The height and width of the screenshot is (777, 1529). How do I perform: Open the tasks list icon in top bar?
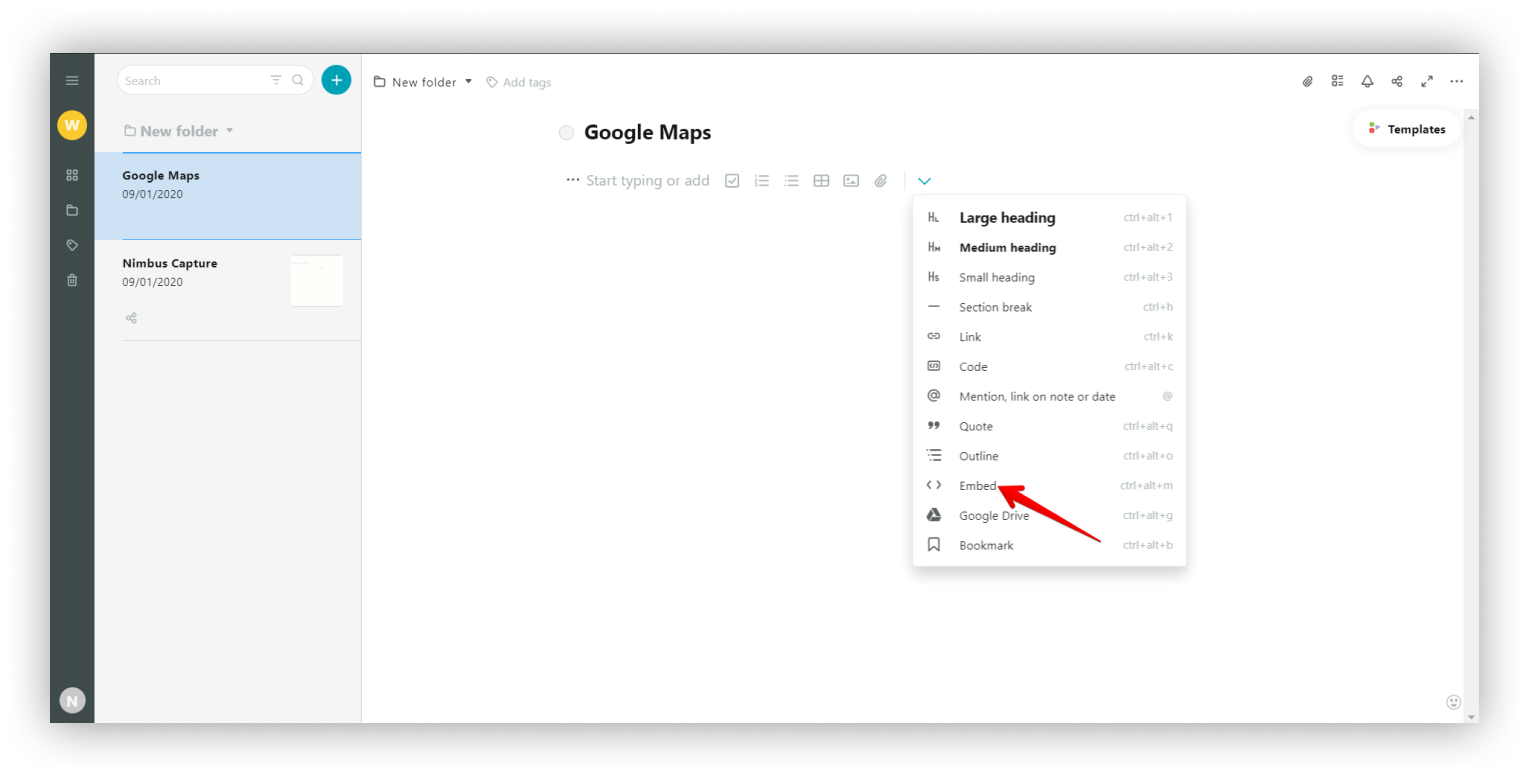[1337, 81]
